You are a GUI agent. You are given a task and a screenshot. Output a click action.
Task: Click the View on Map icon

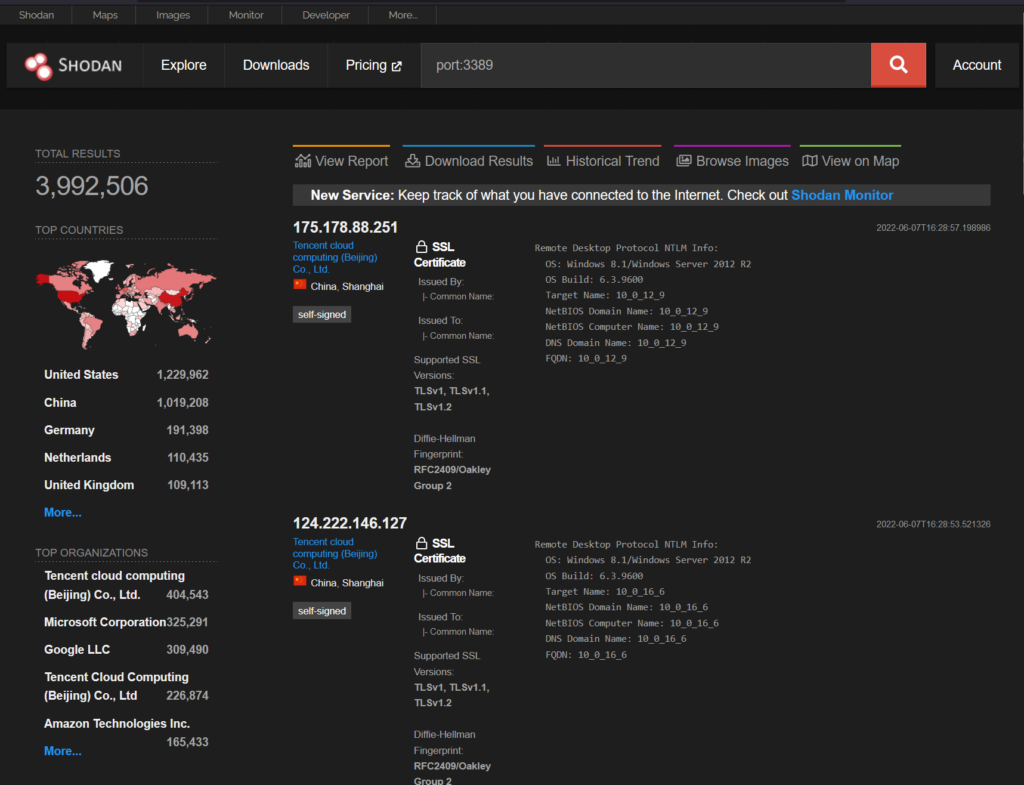[x=810, y=161]
